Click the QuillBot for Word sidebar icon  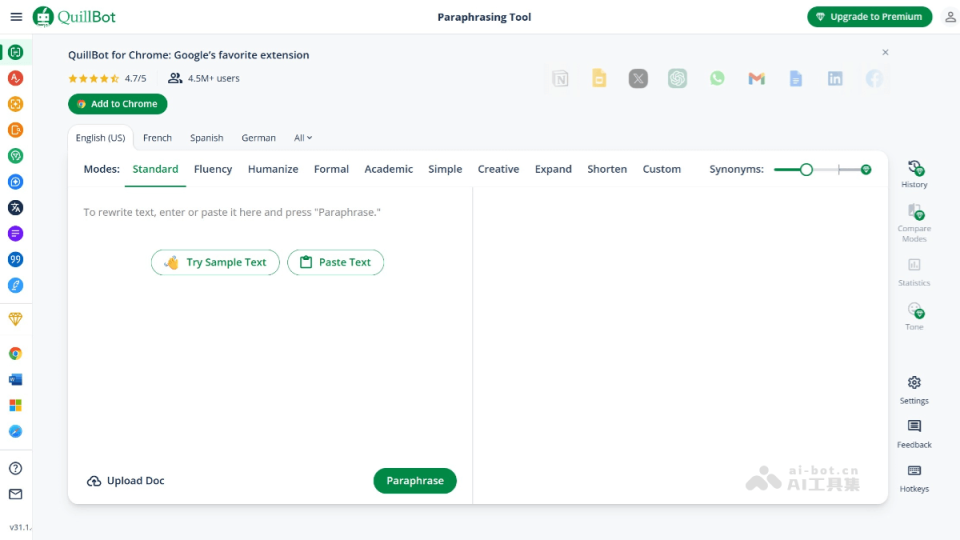click(x=15, y=380)
